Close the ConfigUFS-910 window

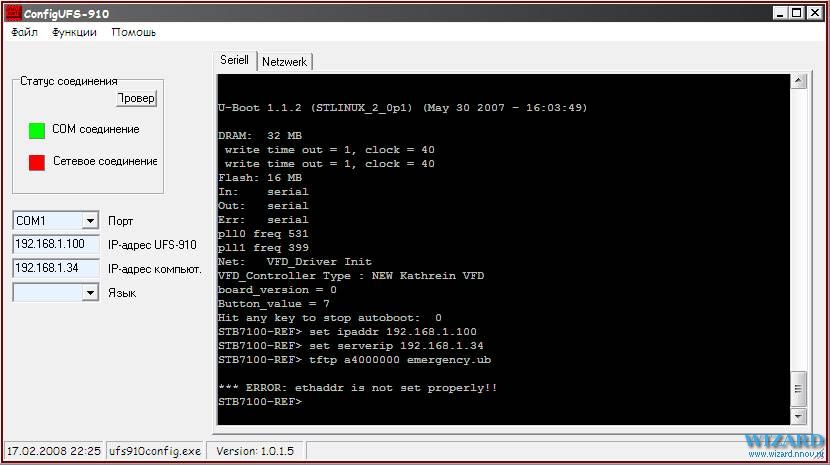pyautogui.click(x=814, y=13)
